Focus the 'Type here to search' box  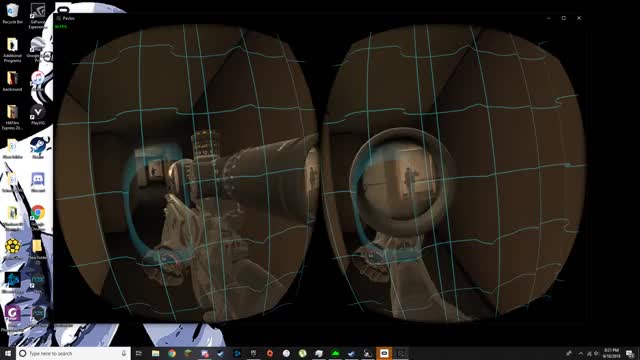click(x=73, y=353)
